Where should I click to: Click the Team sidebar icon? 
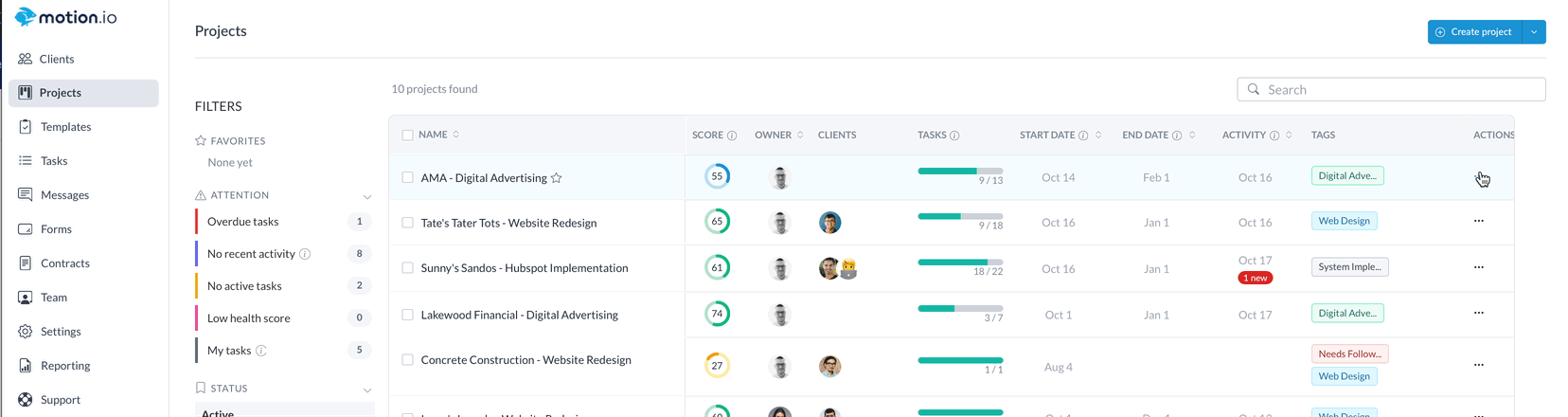(26, 298)
